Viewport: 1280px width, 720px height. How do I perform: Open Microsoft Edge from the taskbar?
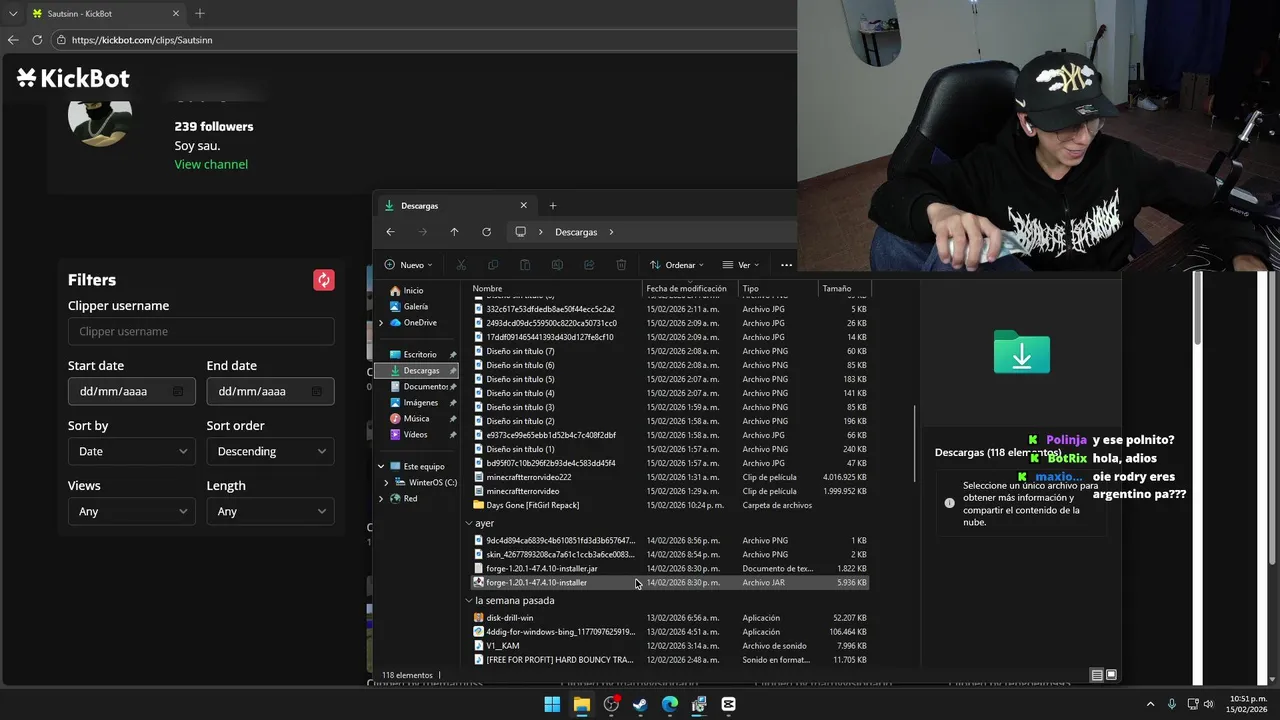tap(670, 704)
